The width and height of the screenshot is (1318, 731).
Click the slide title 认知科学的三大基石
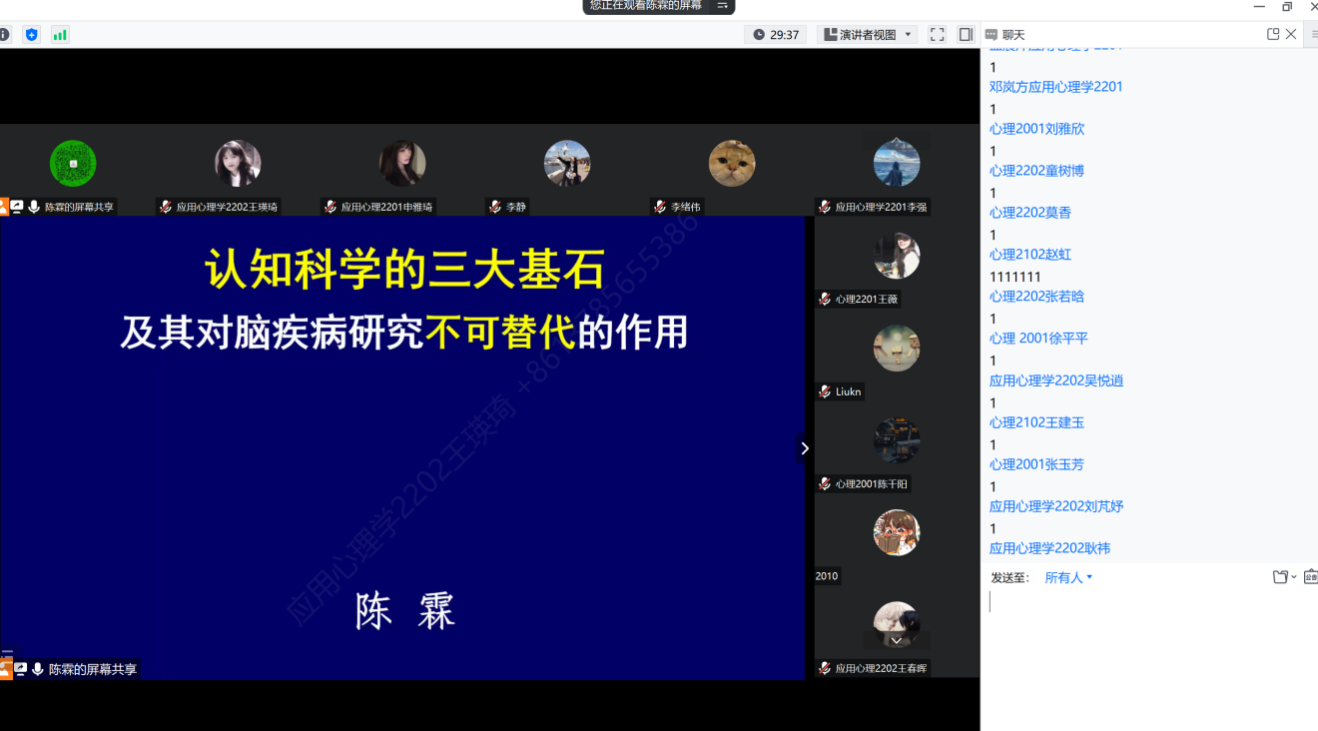pyautogui.click(x=405, y=270)
